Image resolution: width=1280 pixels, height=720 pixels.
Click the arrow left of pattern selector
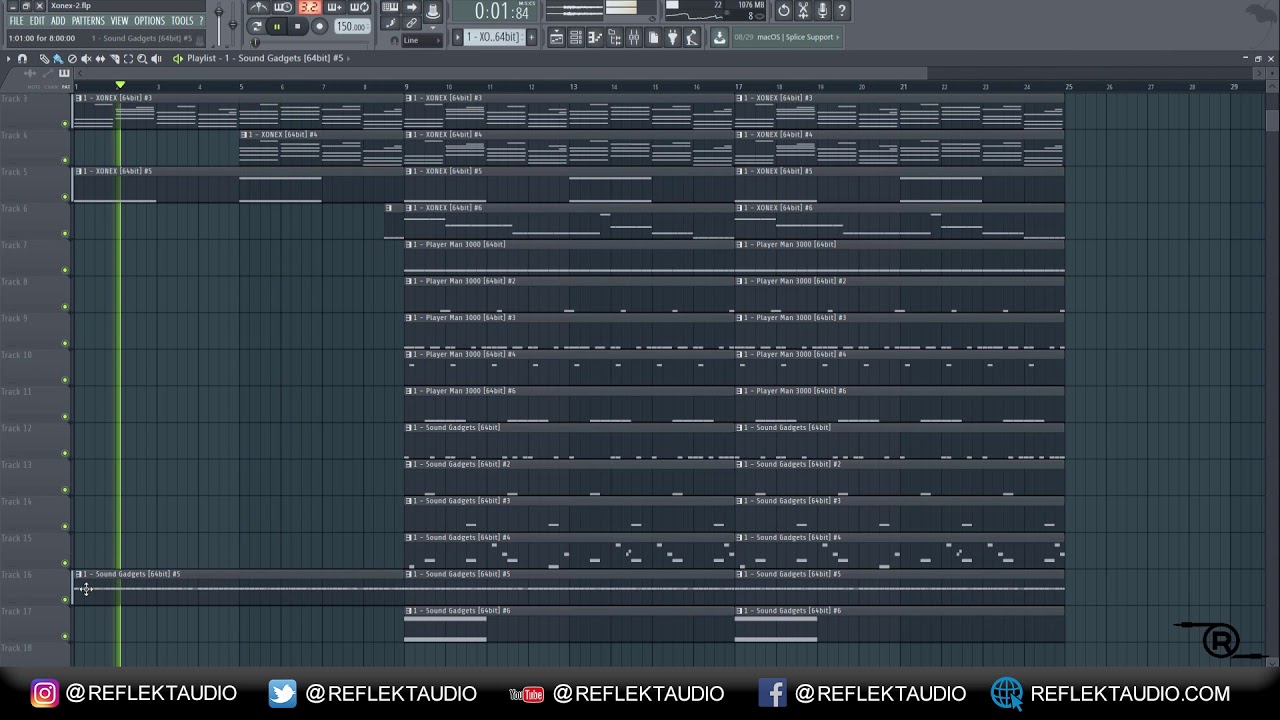click(x=457, y=37)
